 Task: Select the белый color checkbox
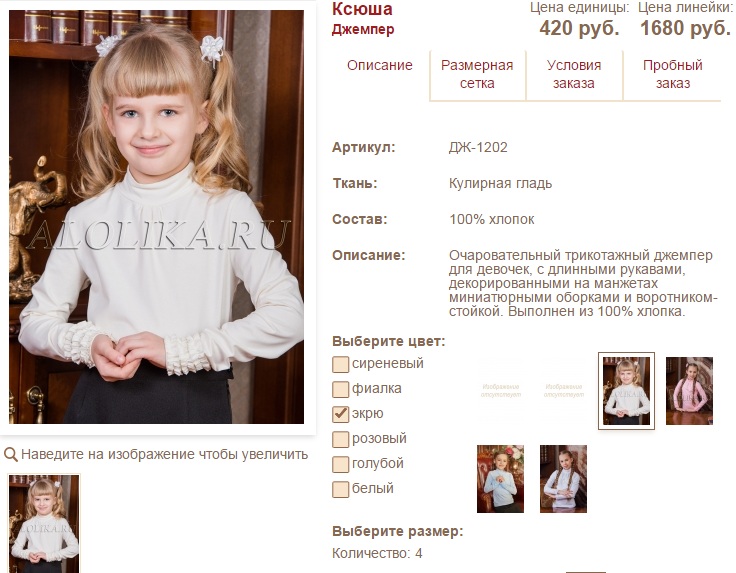[x=340, y=489]
